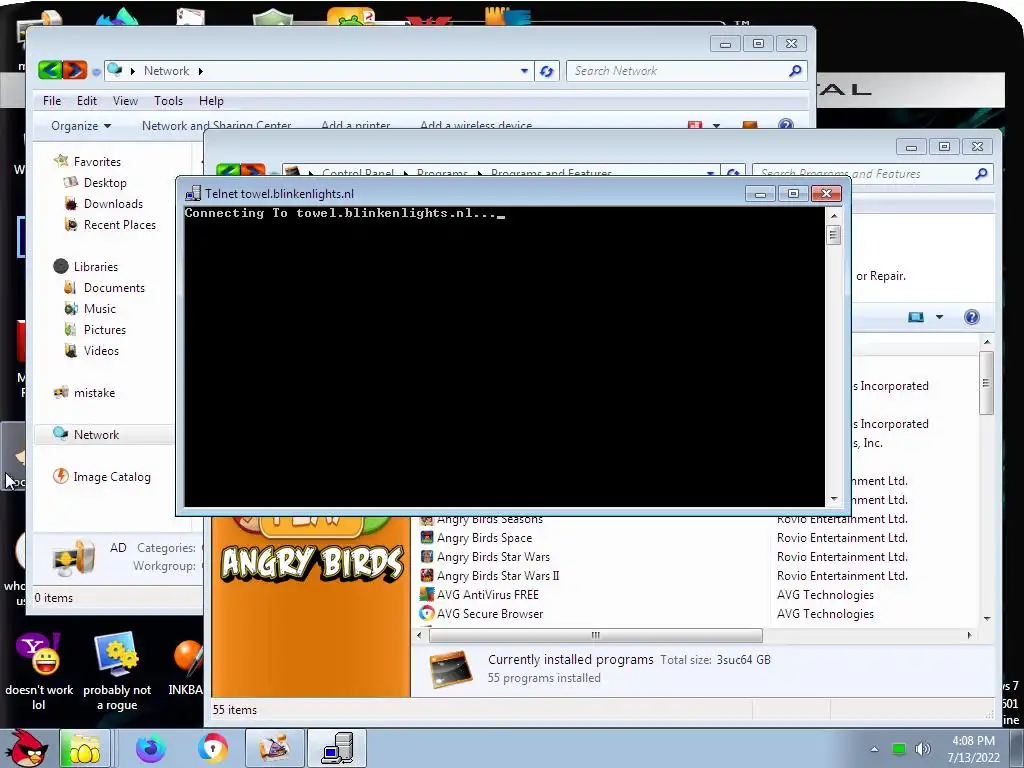Screen dimensions: 1024x768
Task: Click Add a printer toolbar button
Action: click(355, 124)
